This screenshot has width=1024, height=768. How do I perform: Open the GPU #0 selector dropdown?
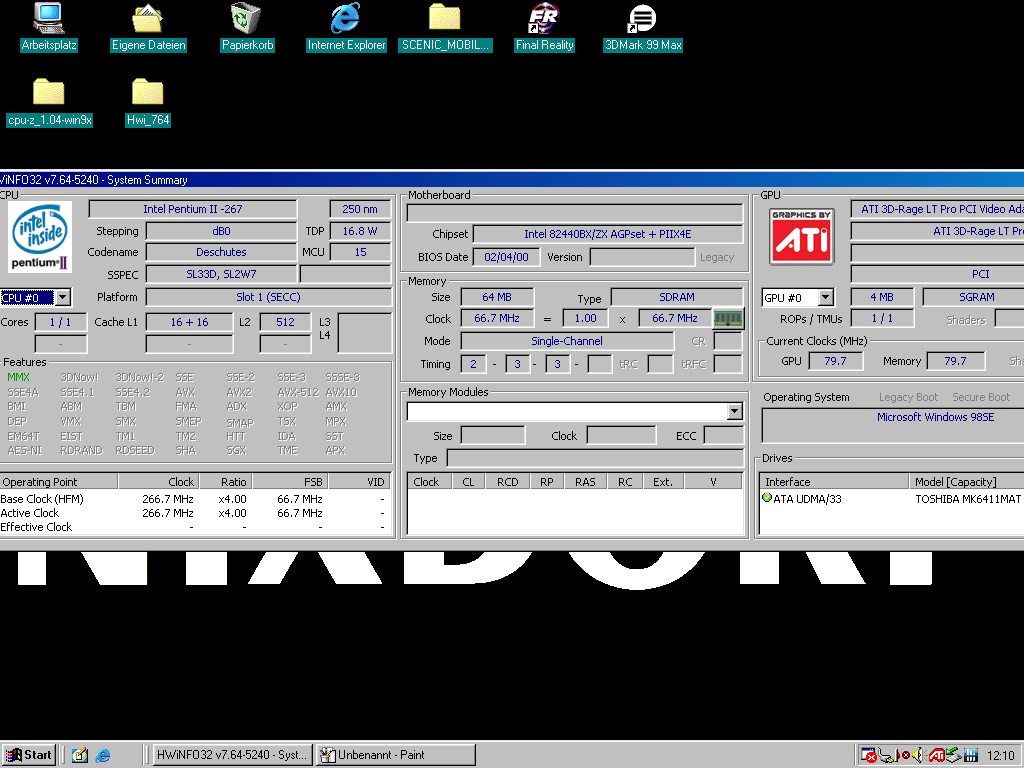tap(826, 298)
